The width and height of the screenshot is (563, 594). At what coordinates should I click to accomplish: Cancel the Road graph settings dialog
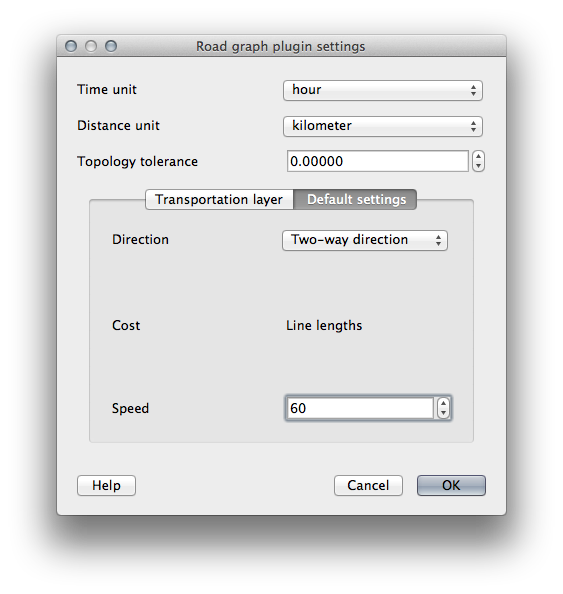pyautogui.click(x=368, y=485)
